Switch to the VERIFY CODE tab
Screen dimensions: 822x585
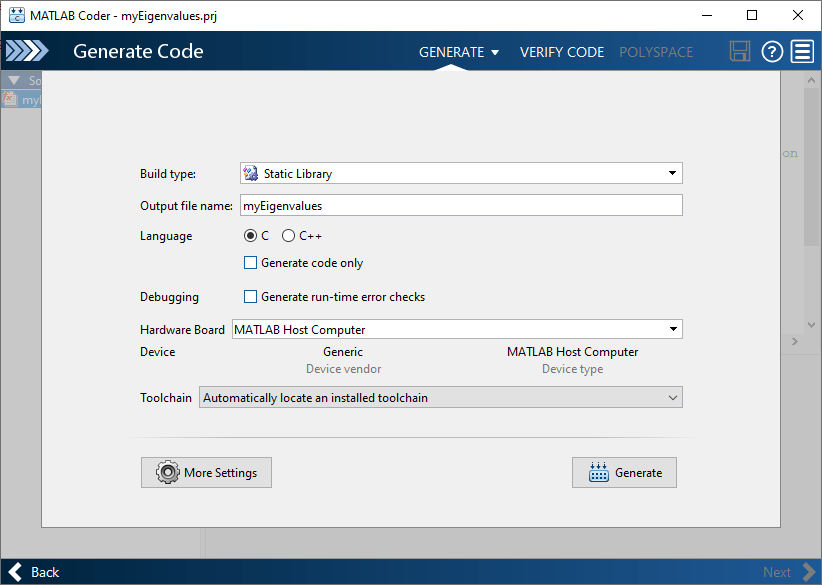562,52
